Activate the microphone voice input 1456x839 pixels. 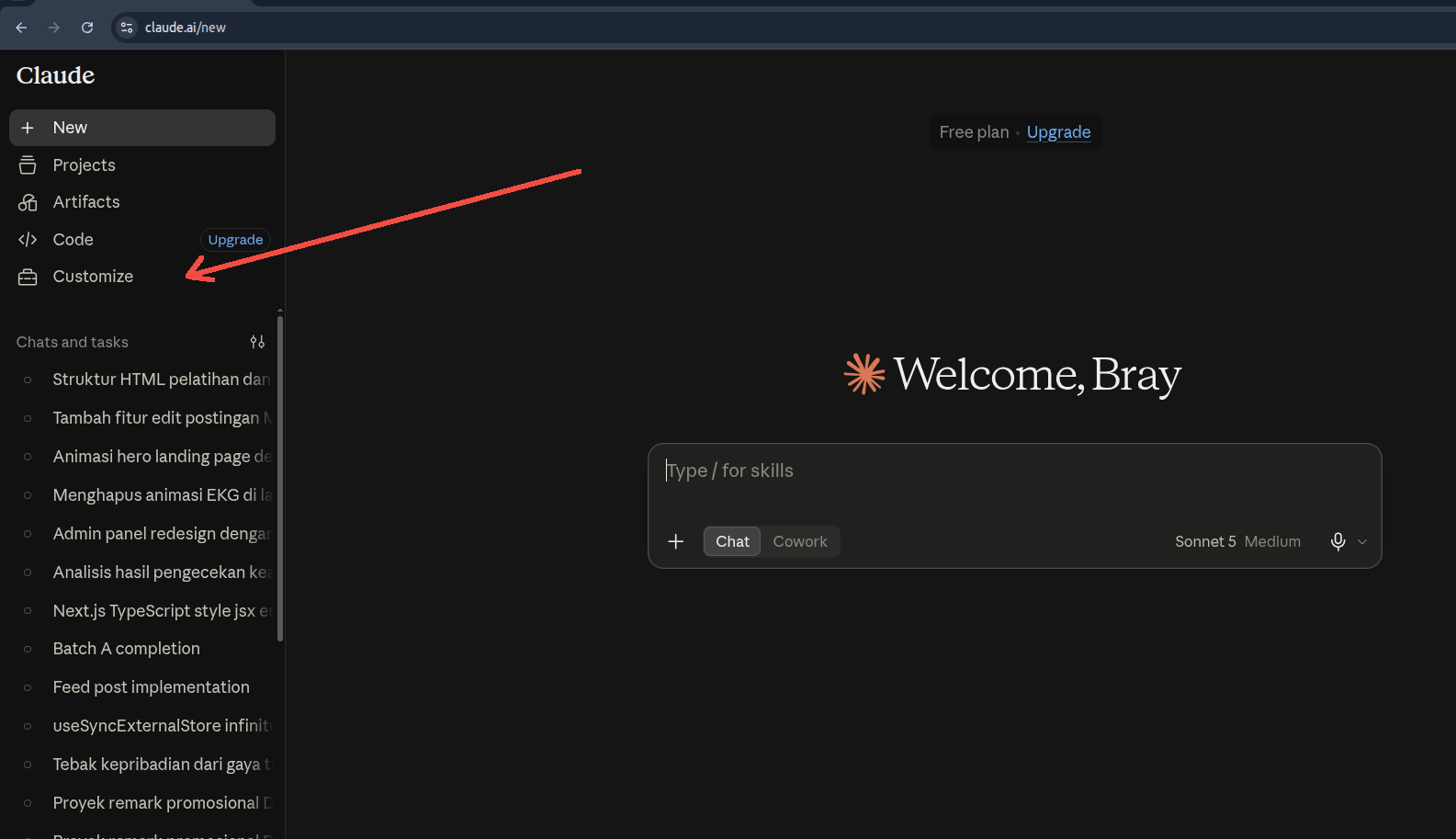tap(1338, 541)
